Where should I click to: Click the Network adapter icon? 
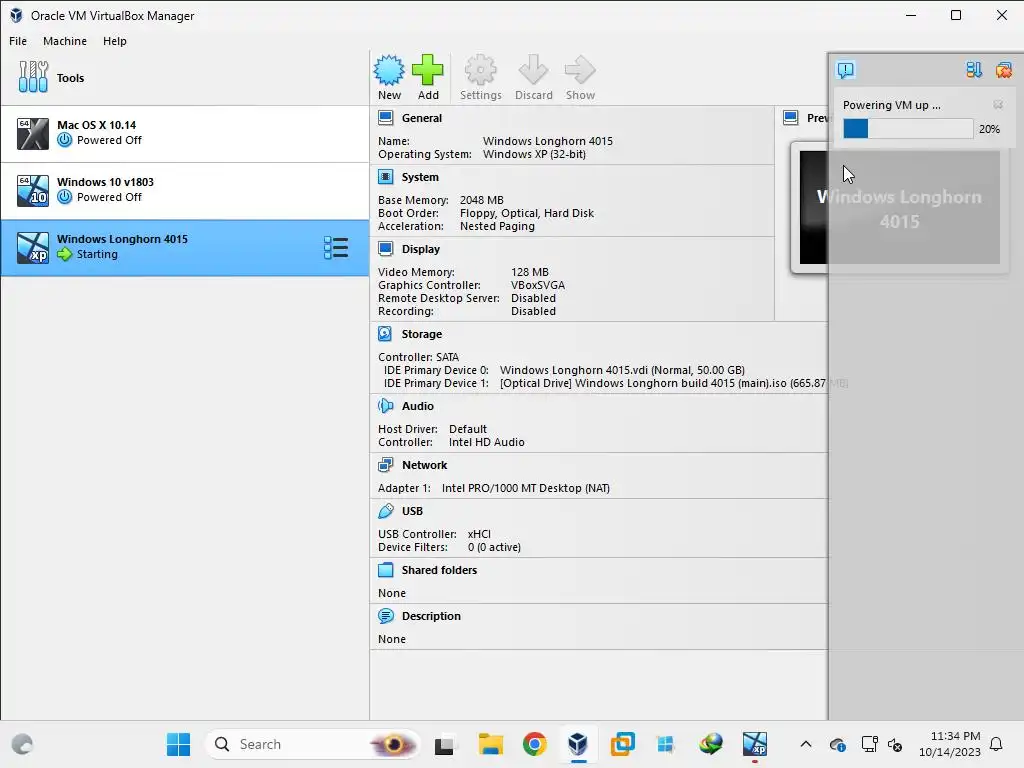(x=386, y=465)
